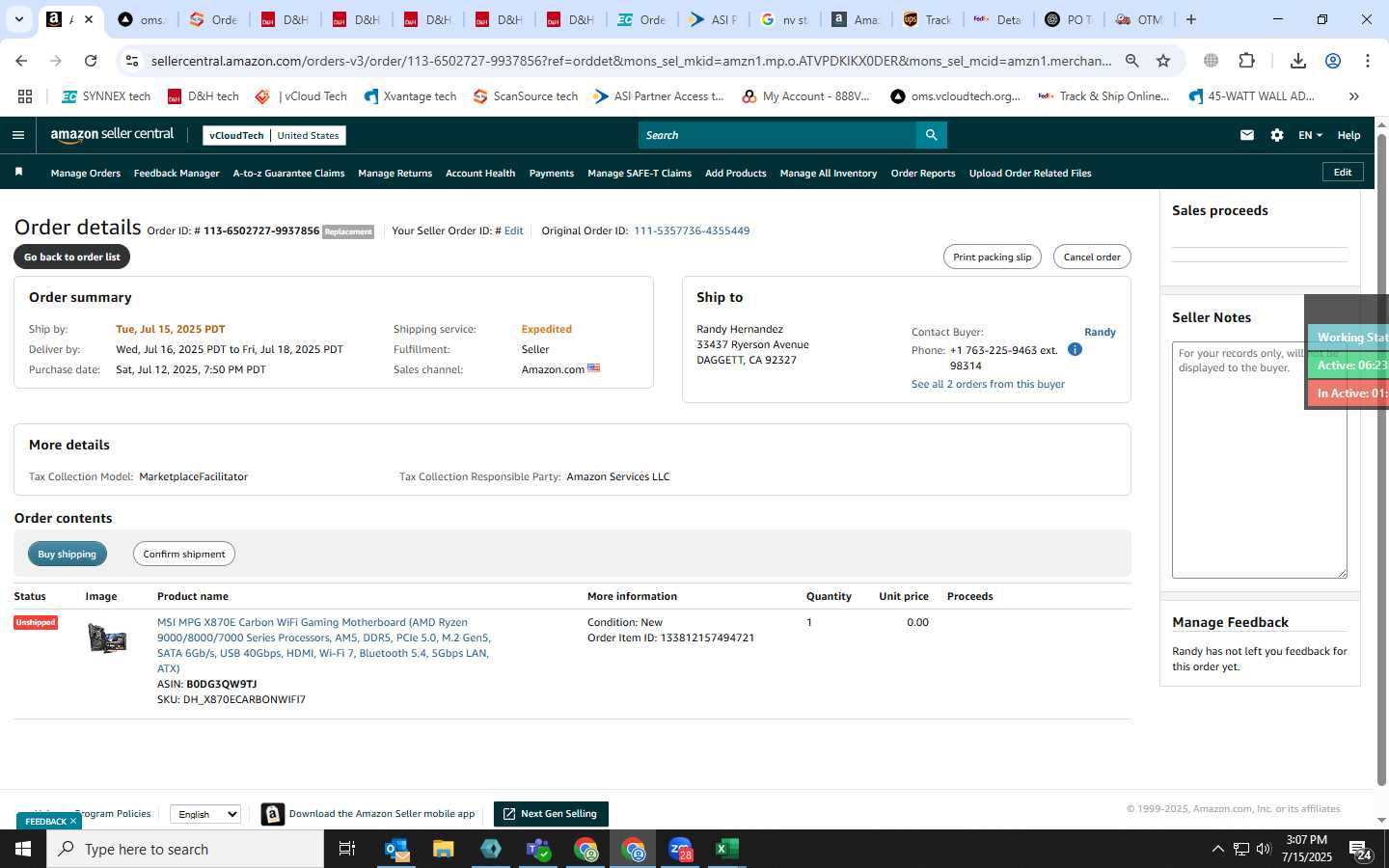The image size is (1389, 868).
Task: Click the Help link in header
Action: tap(1348, 135)
